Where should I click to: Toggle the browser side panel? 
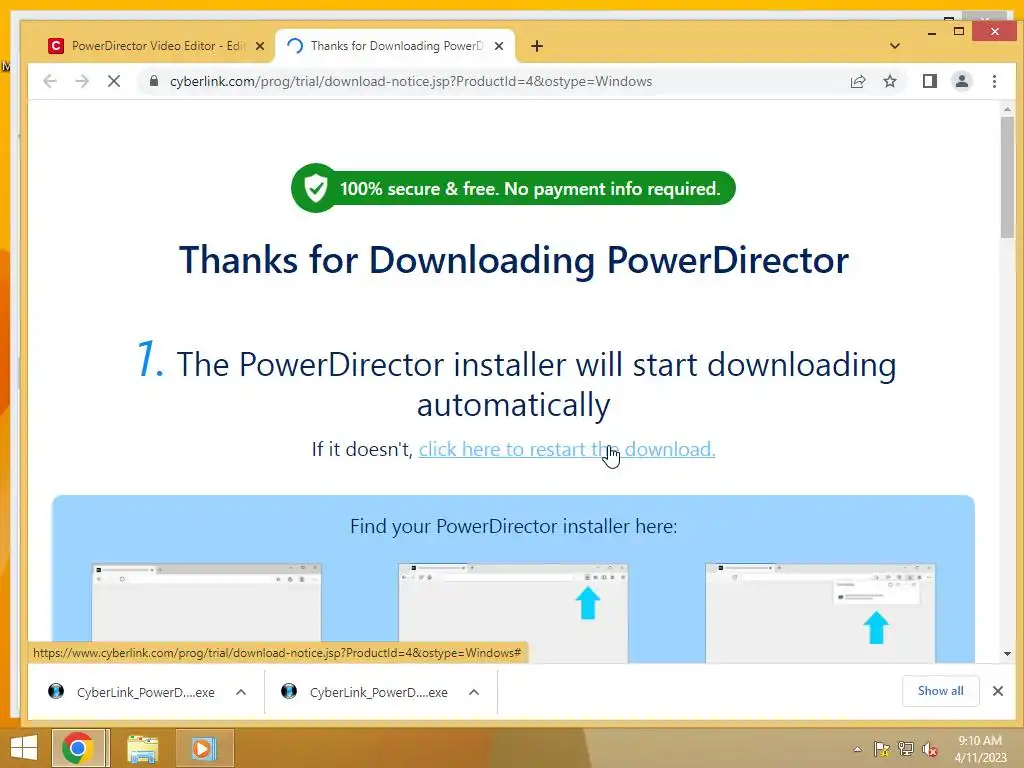pos(929,81)
